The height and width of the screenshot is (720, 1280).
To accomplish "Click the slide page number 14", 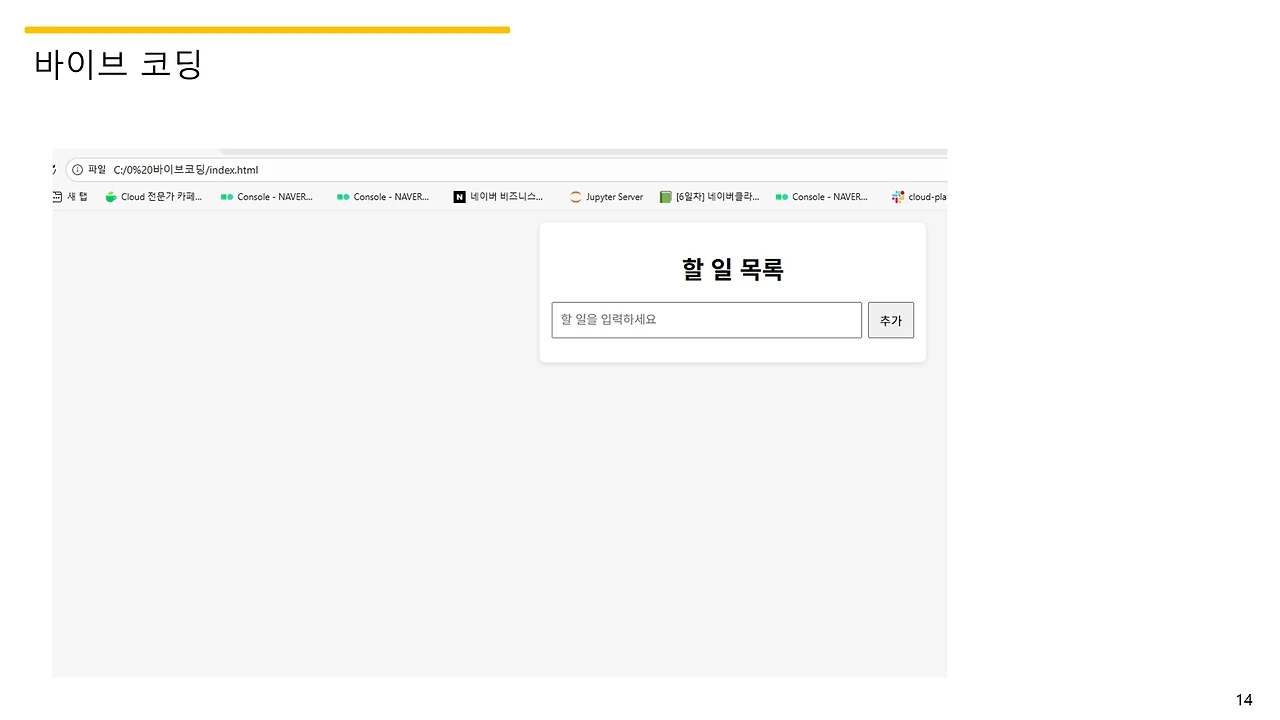I will [1244, 700].
